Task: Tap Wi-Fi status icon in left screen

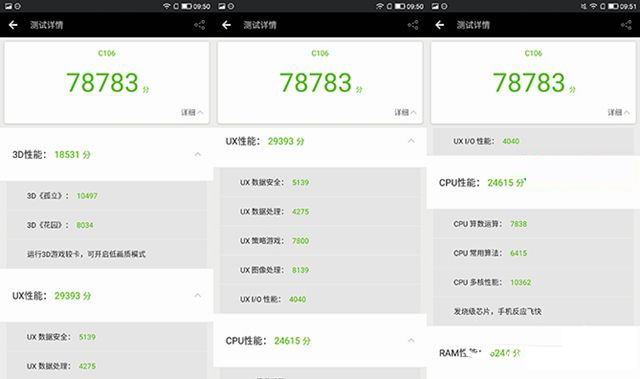Action: [x=167, y=6]
